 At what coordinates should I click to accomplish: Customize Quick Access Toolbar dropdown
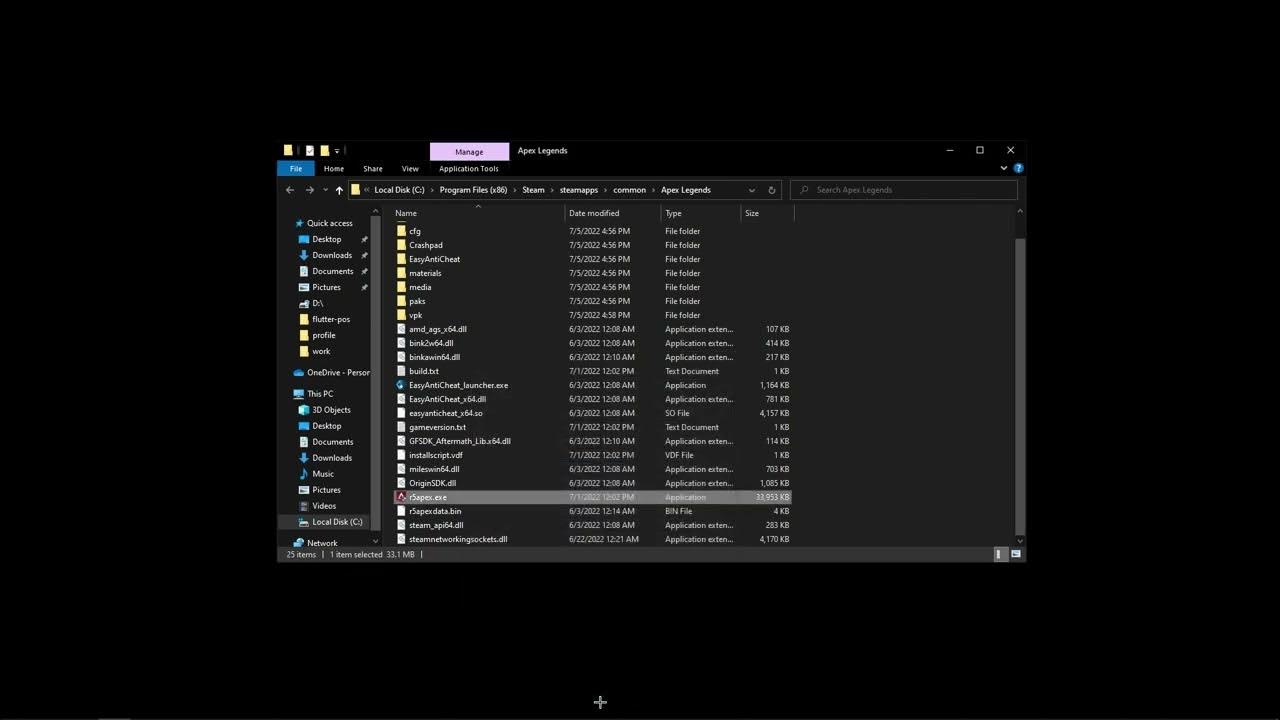click(x=337, y=151)
